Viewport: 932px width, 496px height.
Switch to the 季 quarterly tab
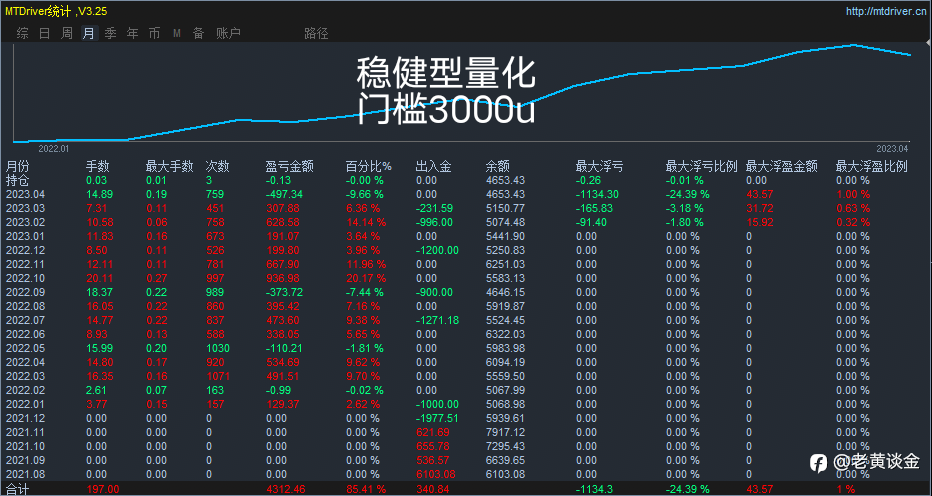(111, 33)
